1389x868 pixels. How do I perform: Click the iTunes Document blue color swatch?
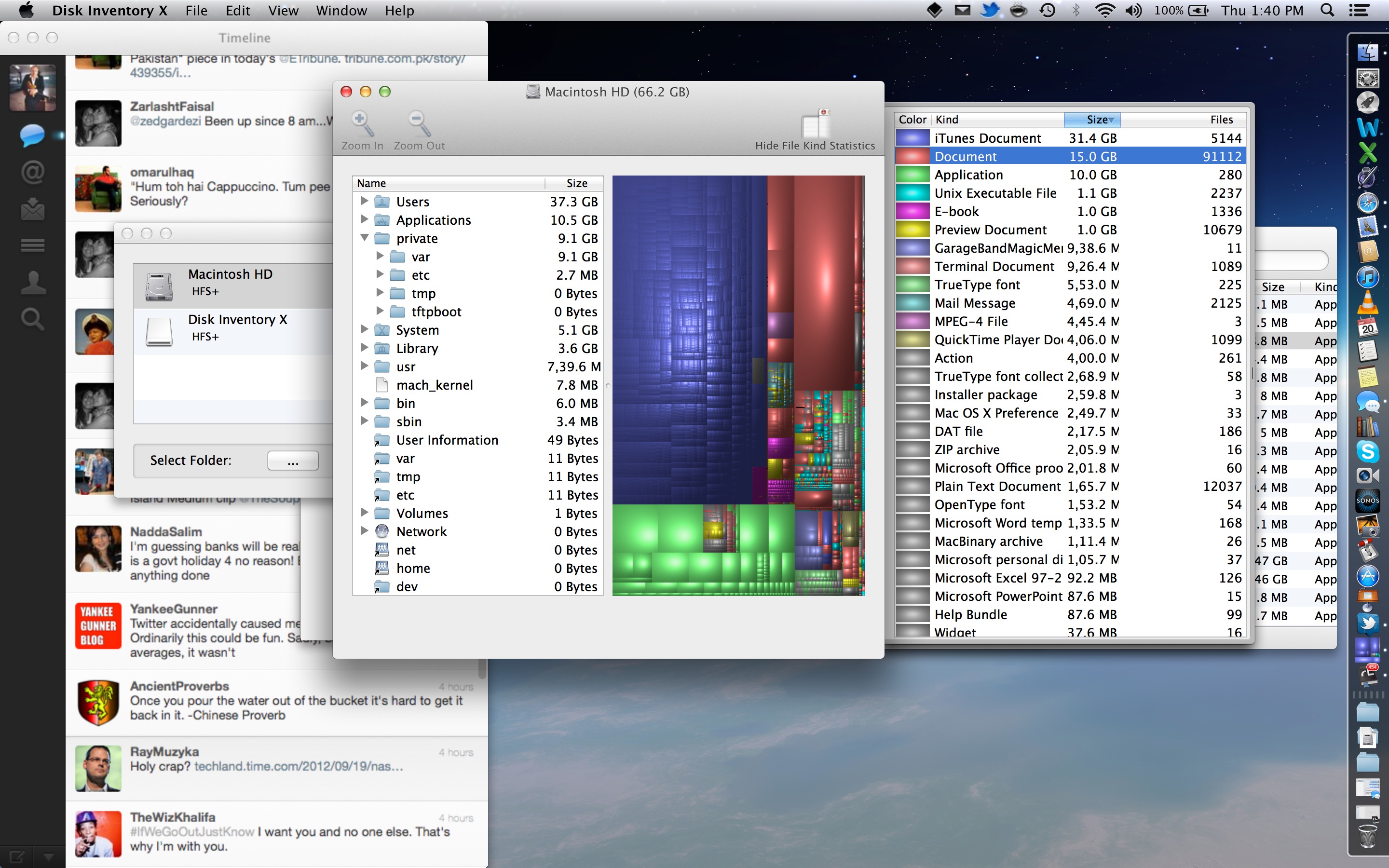(912, 138)
